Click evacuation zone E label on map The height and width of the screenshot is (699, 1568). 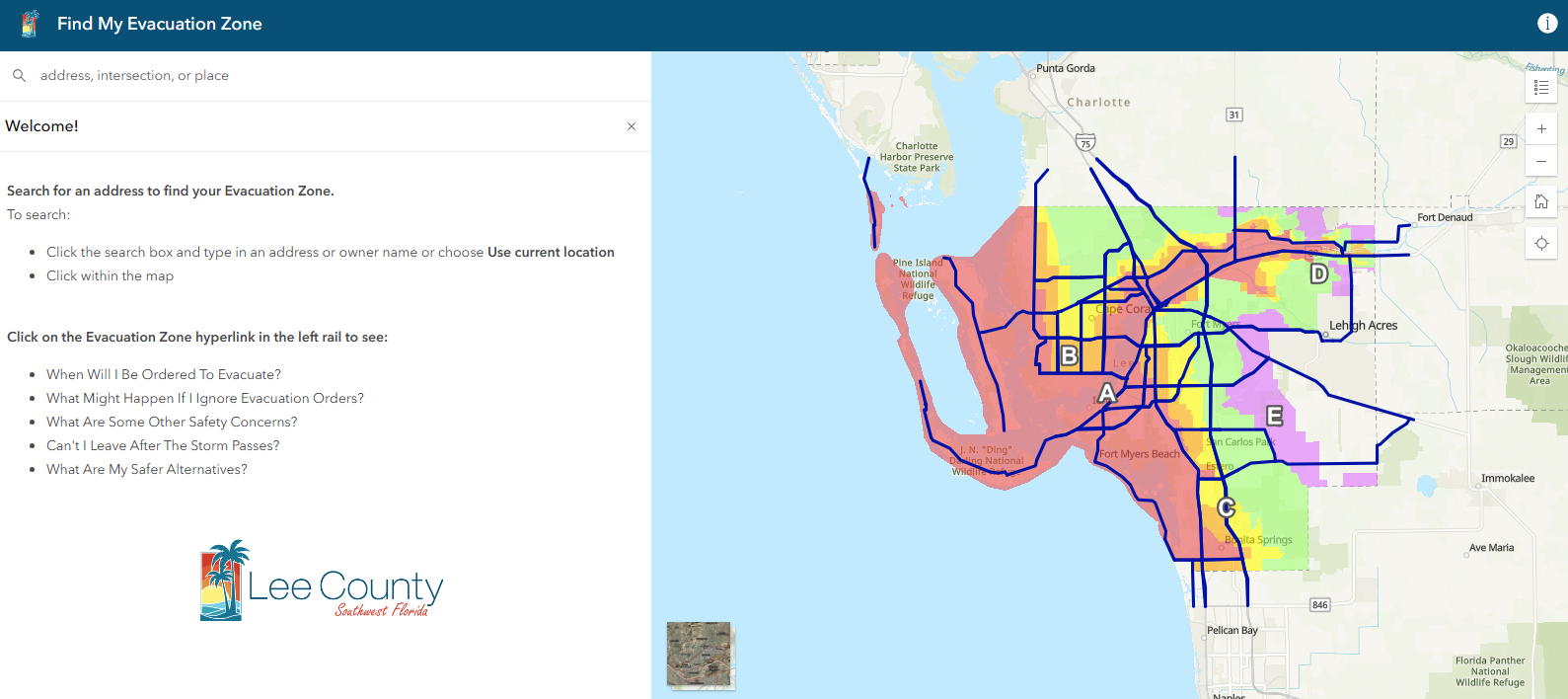tap(1275, 416)
